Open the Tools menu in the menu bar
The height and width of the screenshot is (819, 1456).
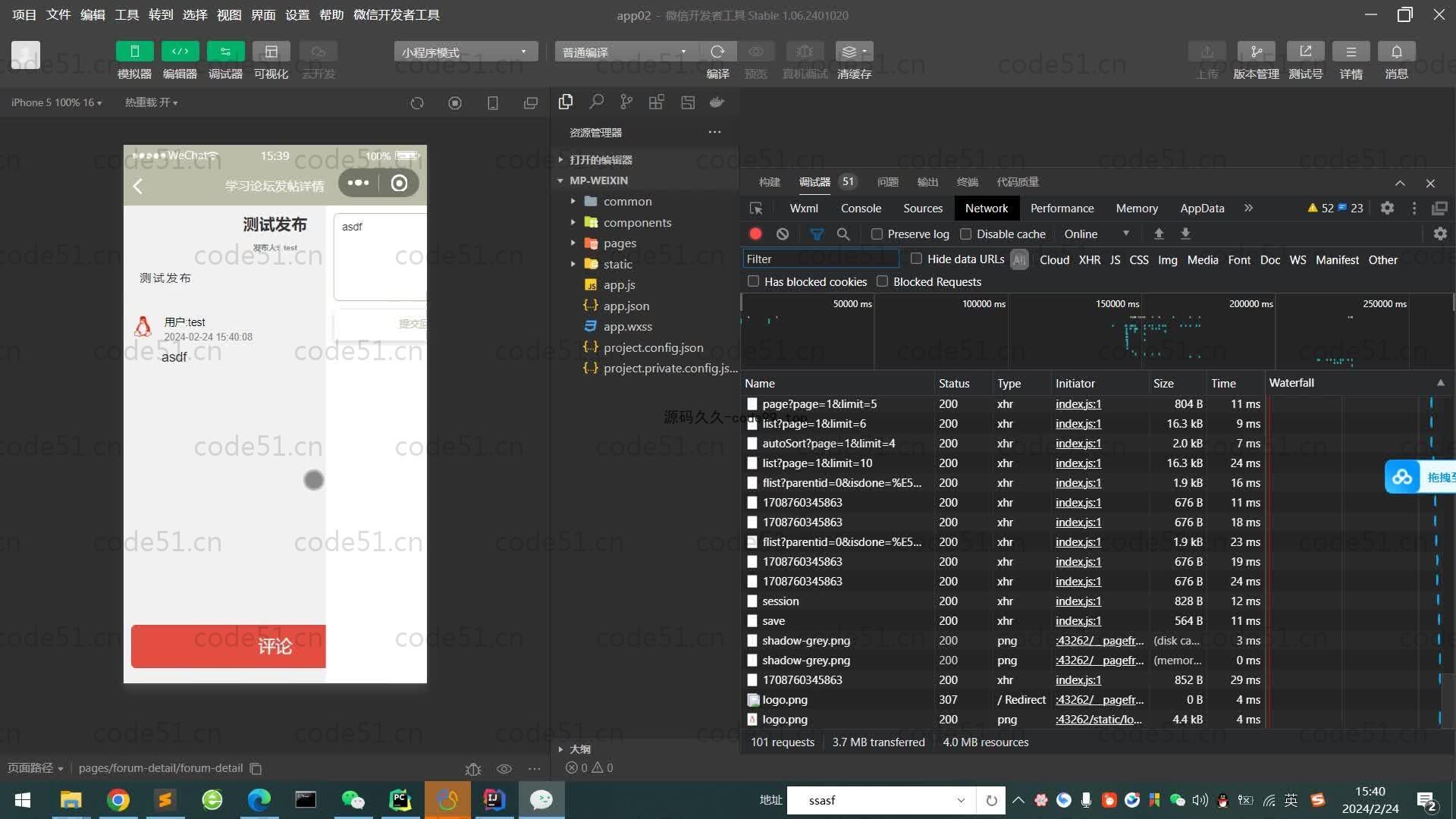(127, 15)
